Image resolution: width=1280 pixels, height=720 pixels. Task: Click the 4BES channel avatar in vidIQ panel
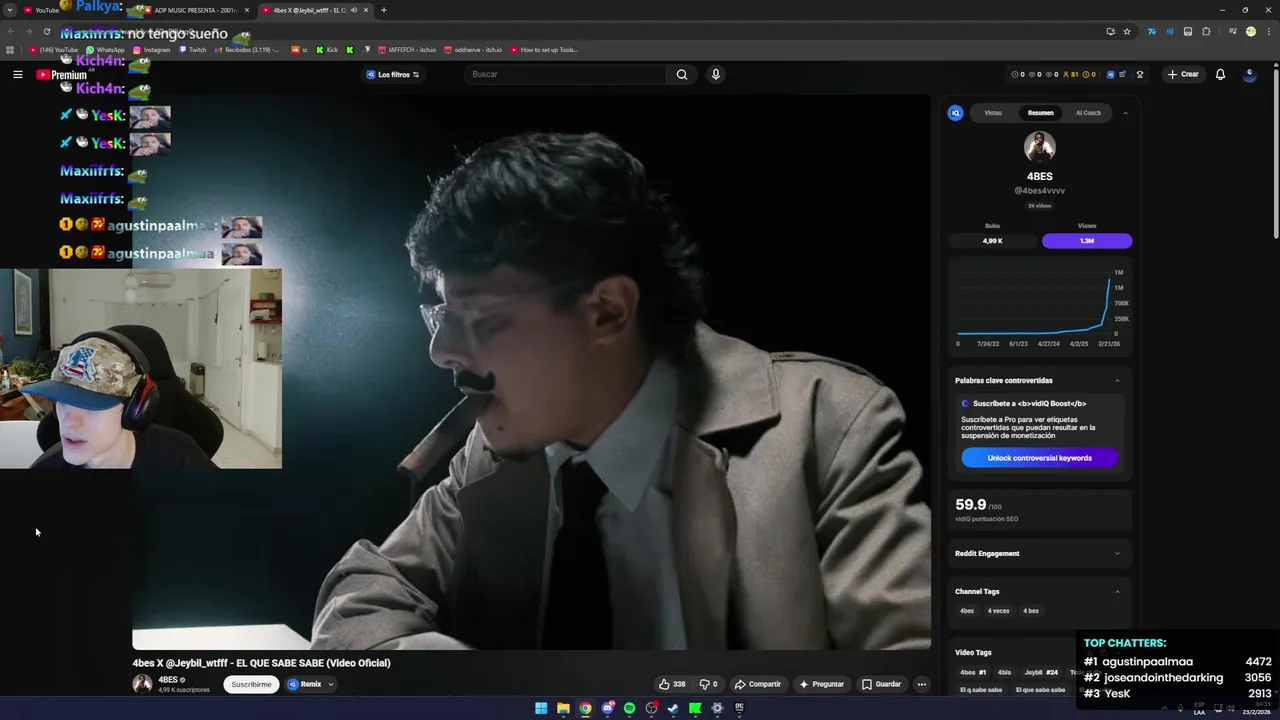1040,147
